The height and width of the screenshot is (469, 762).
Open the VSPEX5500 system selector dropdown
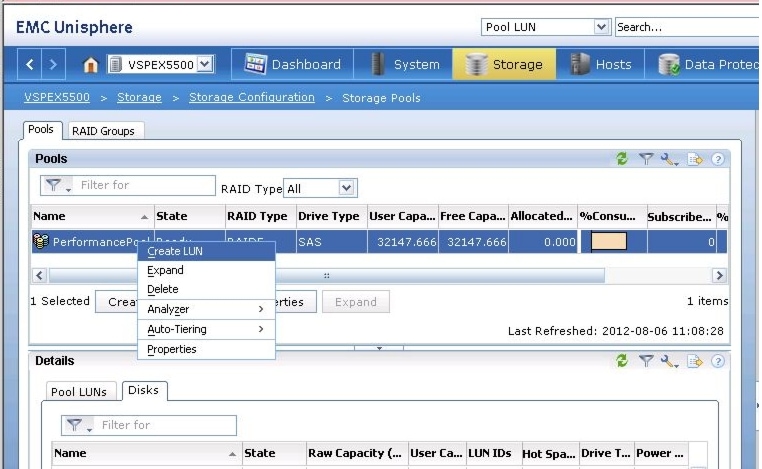click(x=205, y=64)
